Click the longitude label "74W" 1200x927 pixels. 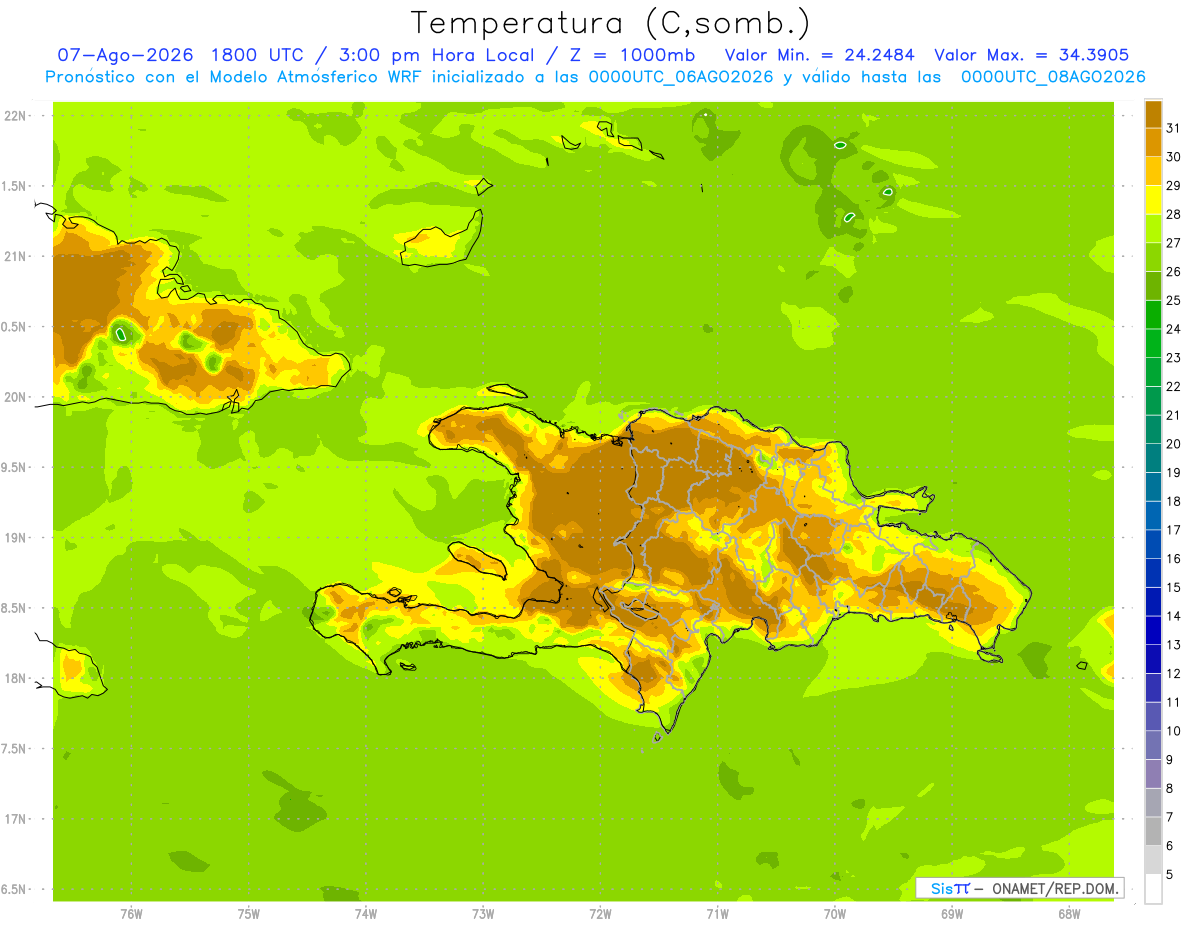click(366, 914)
